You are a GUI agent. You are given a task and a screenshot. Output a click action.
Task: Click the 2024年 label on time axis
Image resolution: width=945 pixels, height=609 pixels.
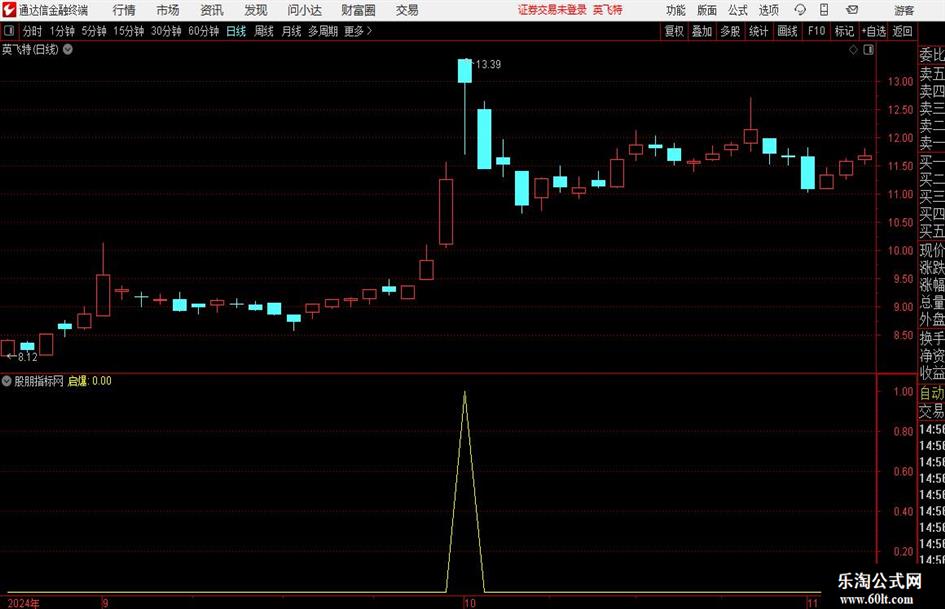coord(24,603)
